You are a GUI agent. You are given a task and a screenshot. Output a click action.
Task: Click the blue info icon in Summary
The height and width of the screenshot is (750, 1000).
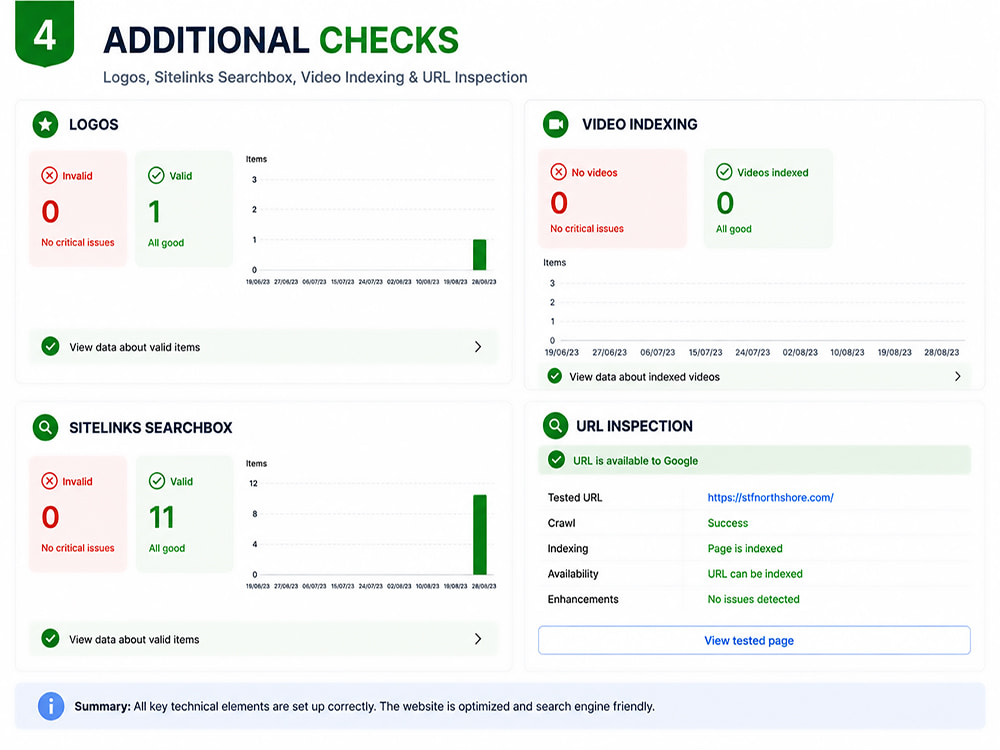[51, 706]
